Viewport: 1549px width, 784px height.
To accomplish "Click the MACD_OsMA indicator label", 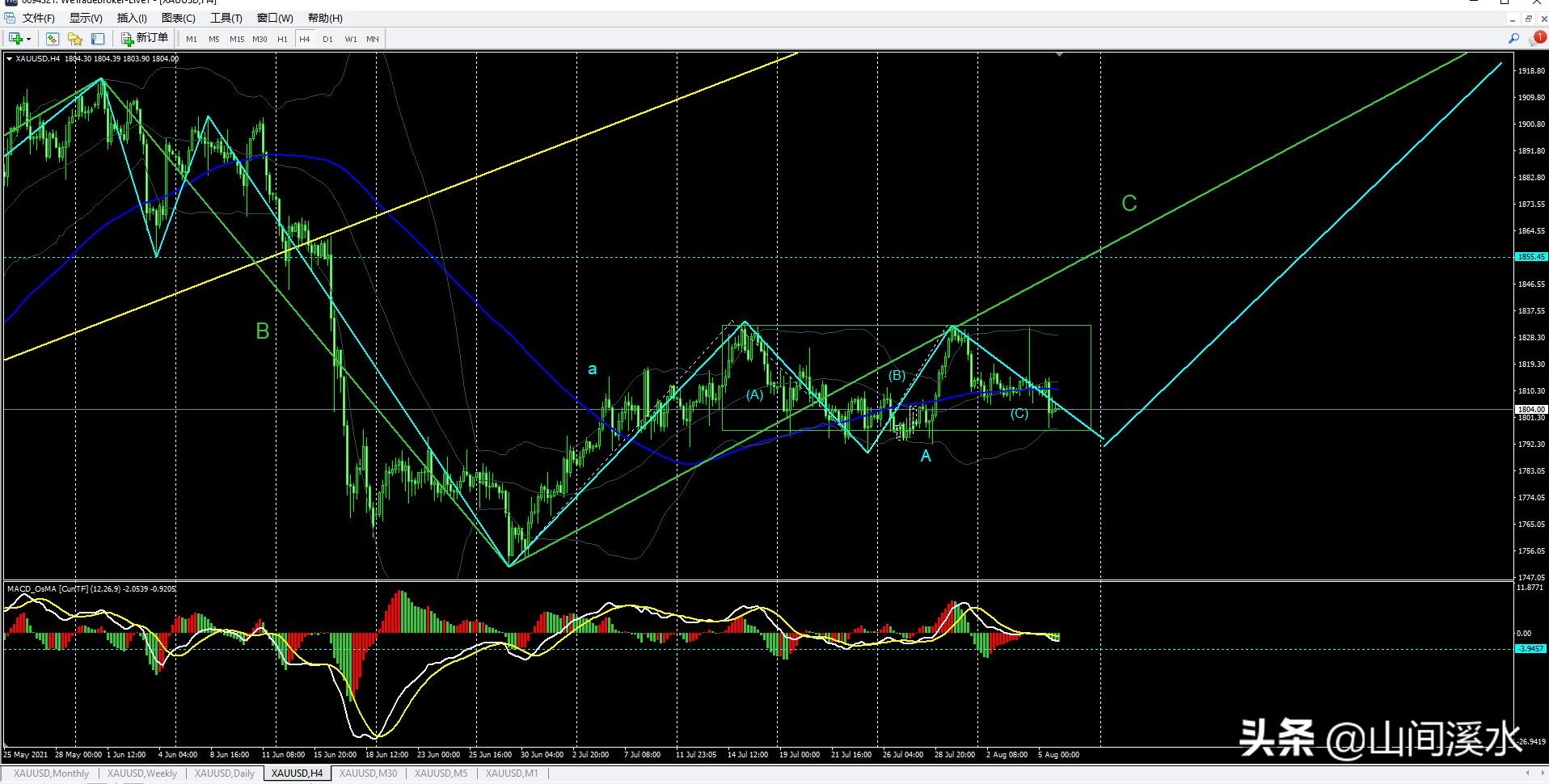I will [91, 588].
